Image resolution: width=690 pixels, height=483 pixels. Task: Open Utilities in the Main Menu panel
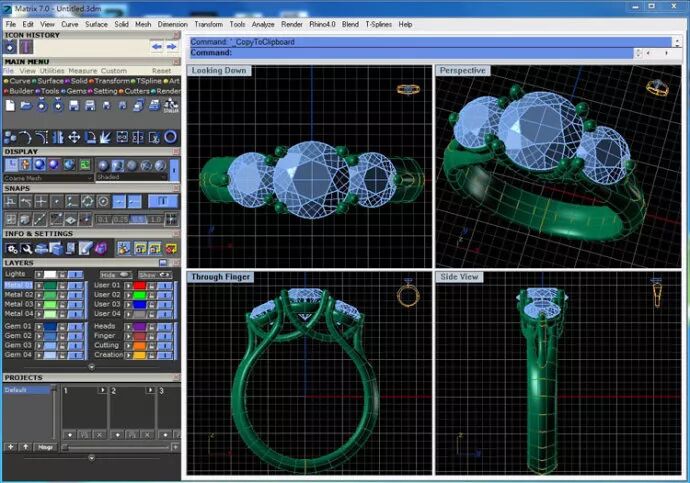pyautogui.click(x=52, y=70)
